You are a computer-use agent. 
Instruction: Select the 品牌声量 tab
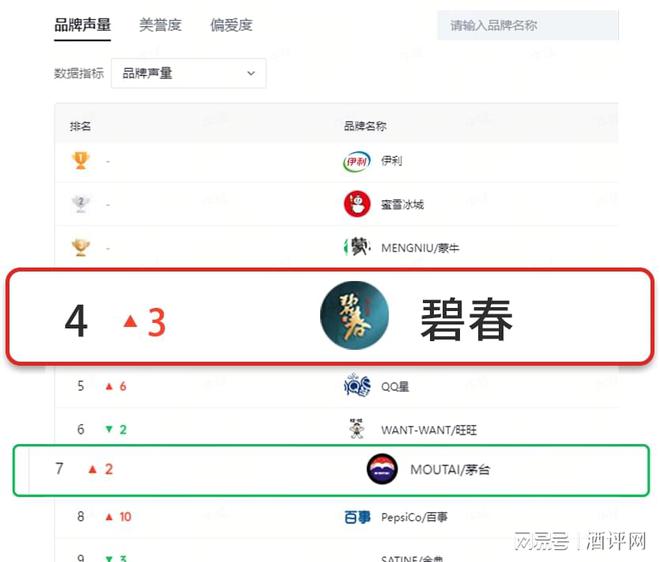83,25
